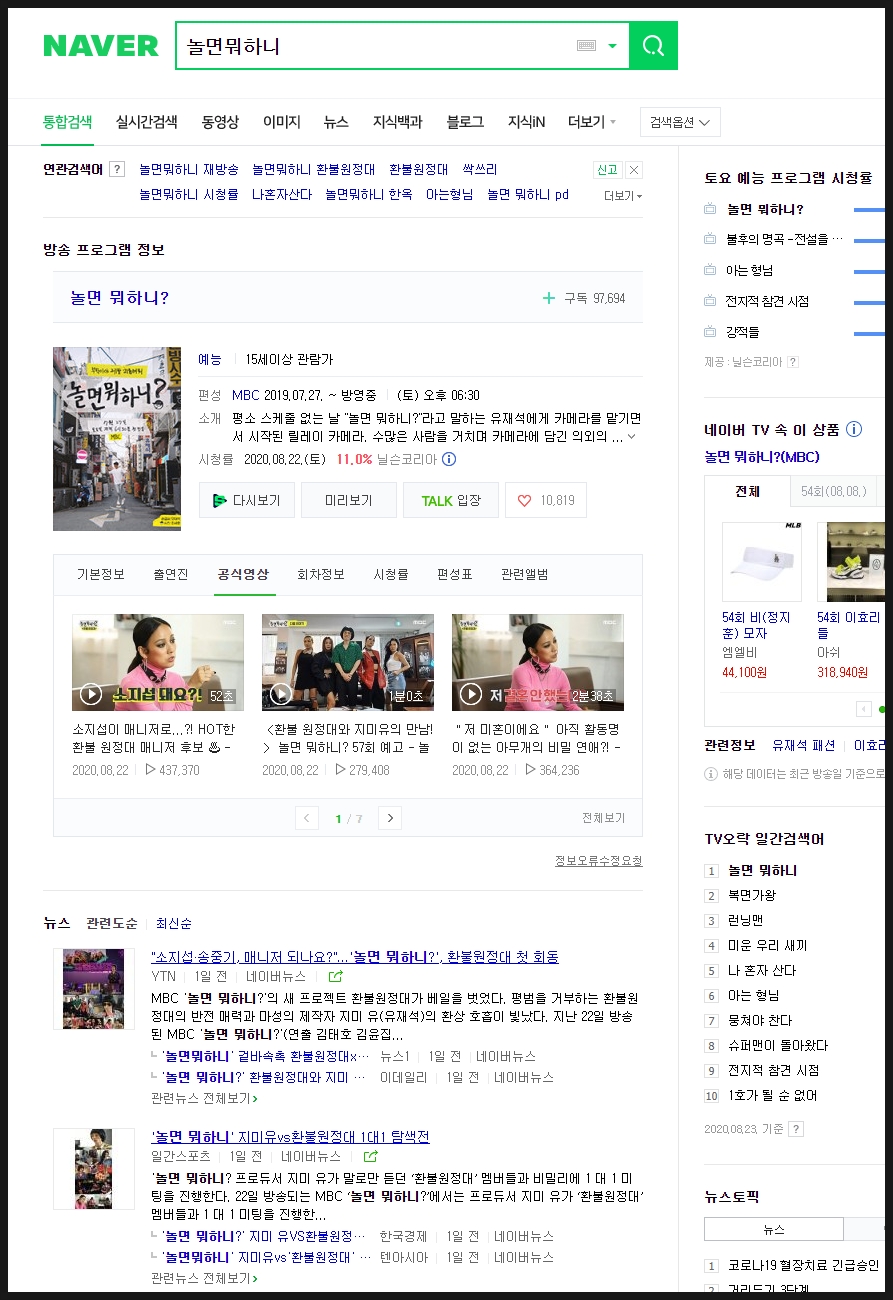Switch to the 실시간검색 tab

coord(146,122)
